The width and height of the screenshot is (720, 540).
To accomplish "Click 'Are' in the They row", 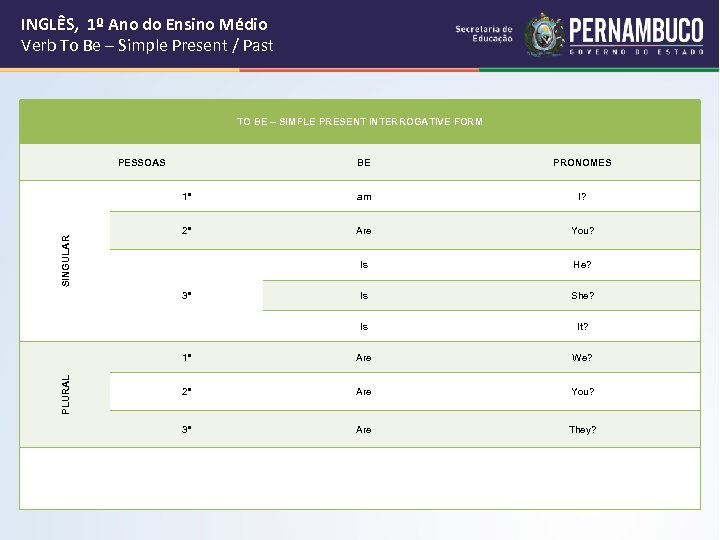I will [363, 430].
